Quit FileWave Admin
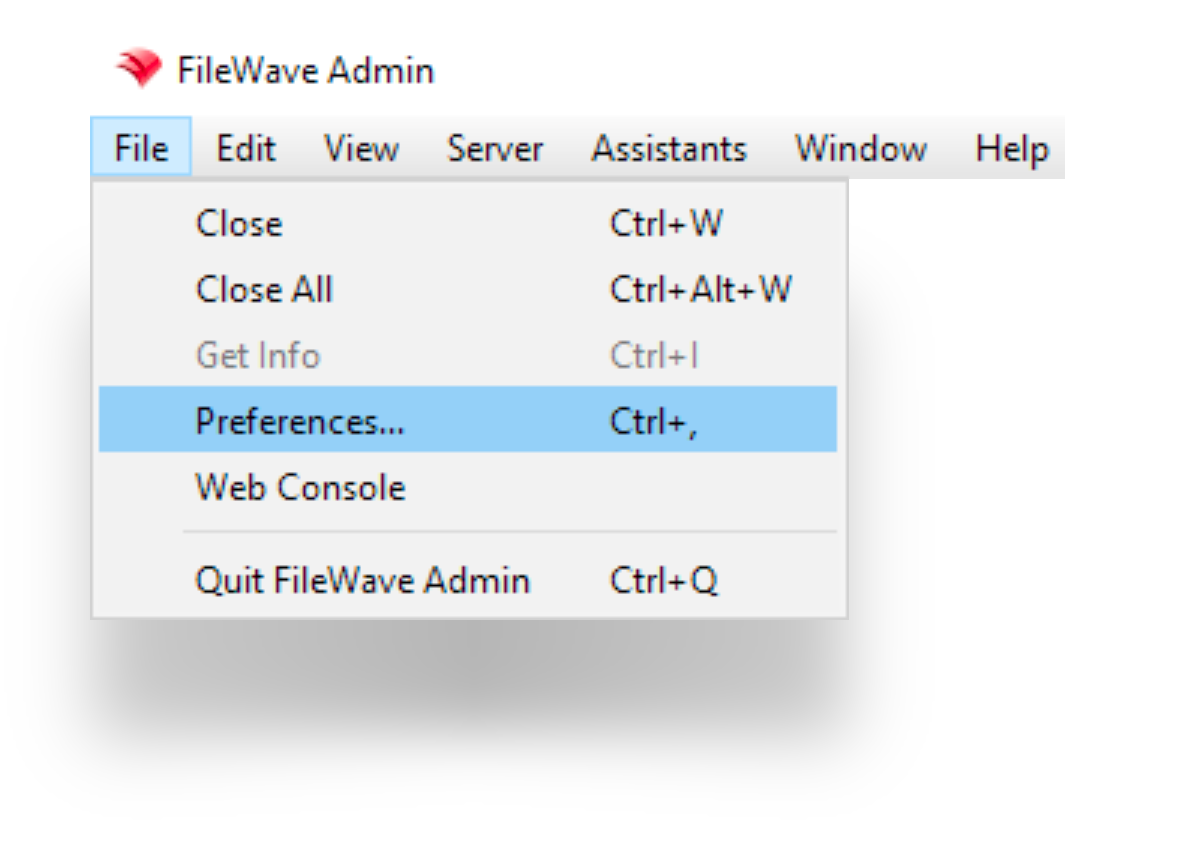 (317, 580)
